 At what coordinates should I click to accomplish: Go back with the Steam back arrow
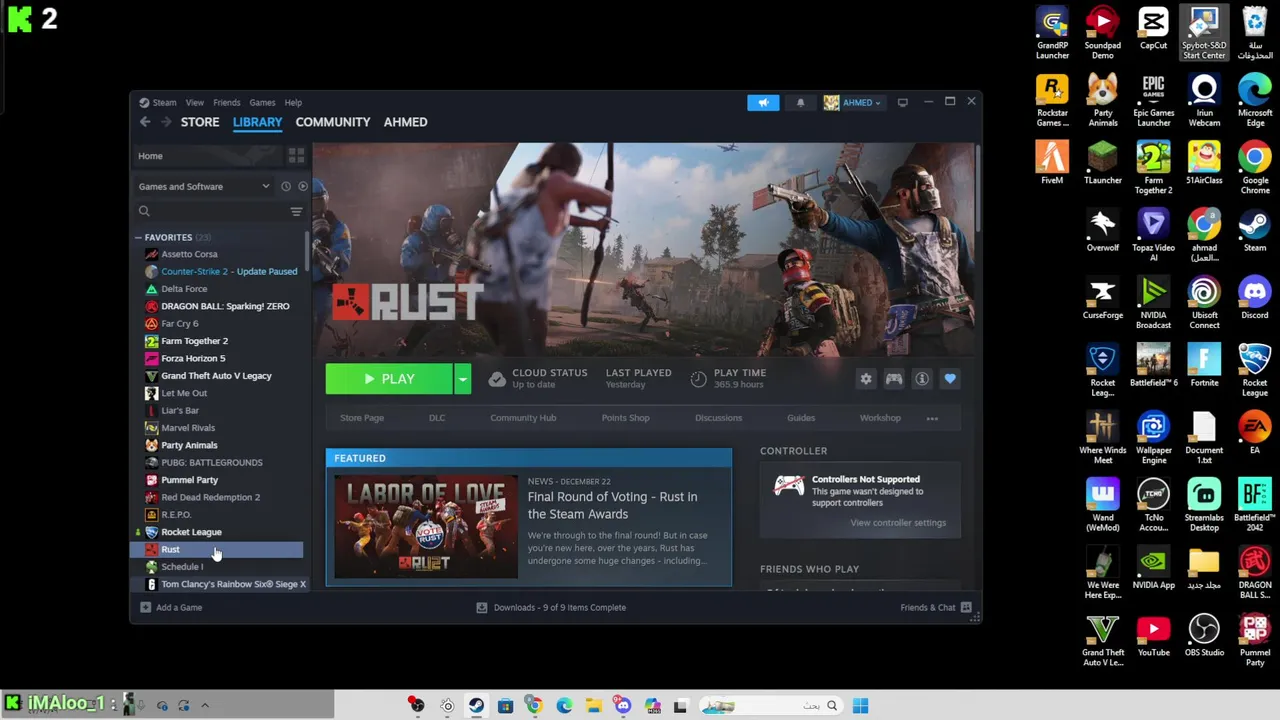(x=145, y=122)
